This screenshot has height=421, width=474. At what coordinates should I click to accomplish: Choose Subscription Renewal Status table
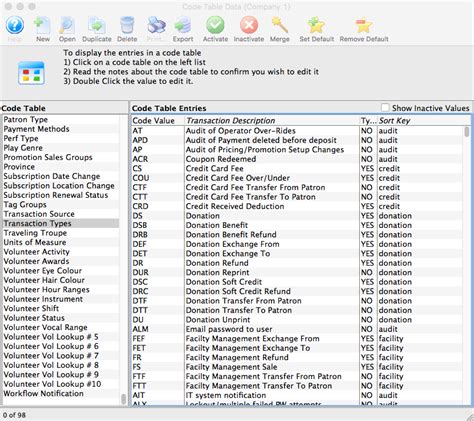61,195
